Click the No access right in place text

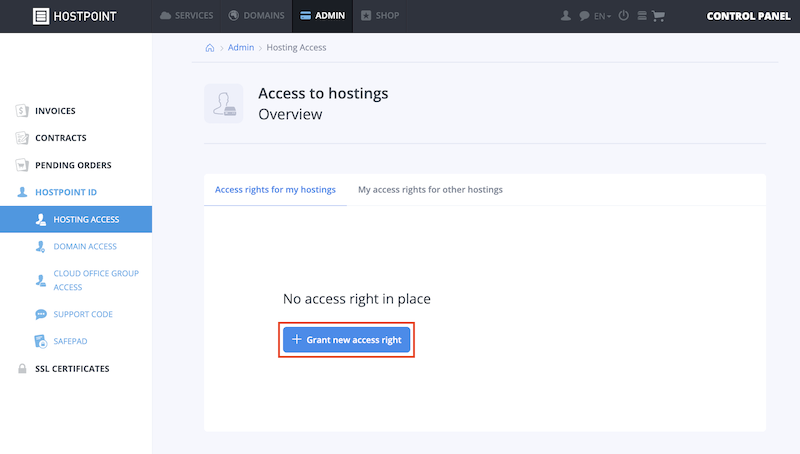coord(357,299)
